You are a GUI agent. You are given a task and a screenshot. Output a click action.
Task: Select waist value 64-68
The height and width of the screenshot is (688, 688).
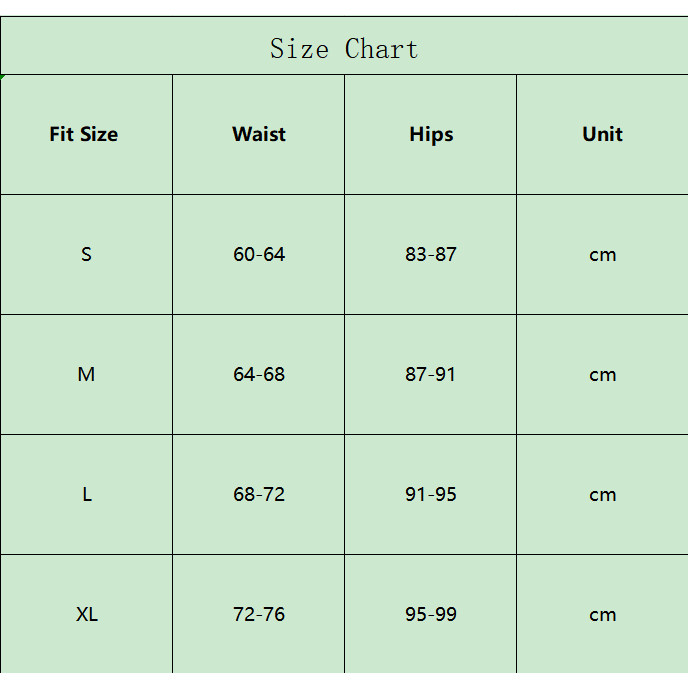click(259, 374)
